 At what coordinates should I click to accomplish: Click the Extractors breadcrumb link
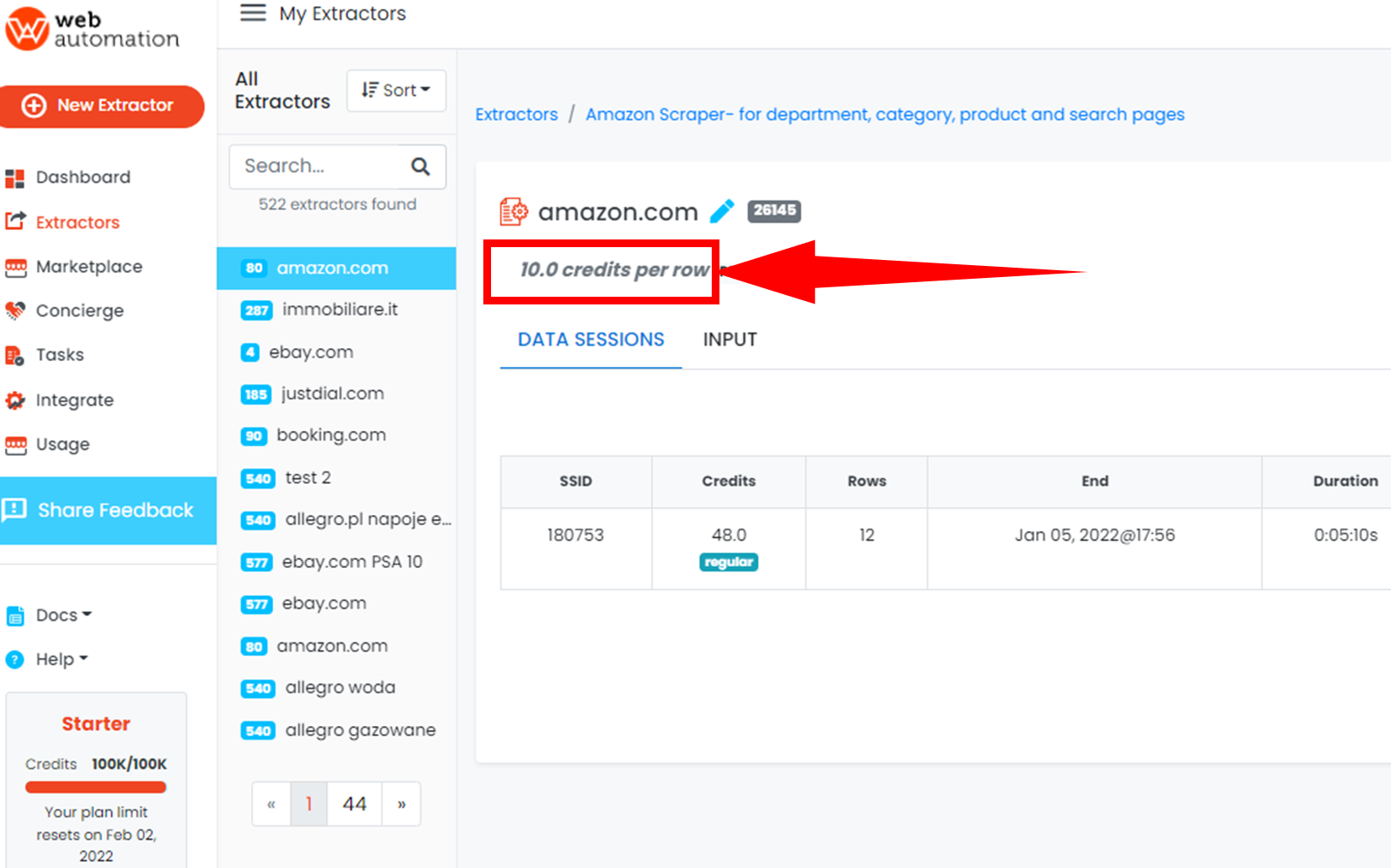[x=516, y=115]
